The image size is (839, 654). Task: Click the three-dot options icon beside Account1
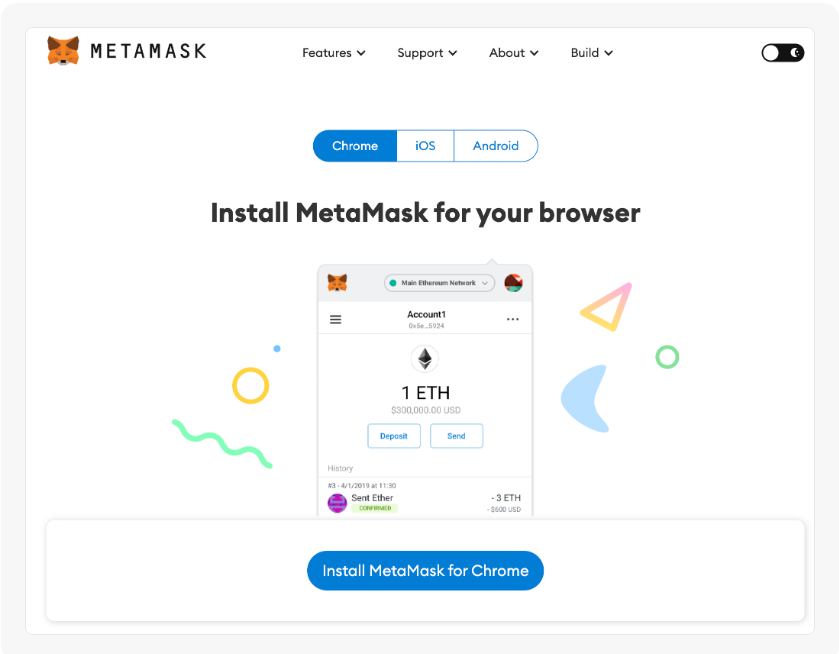(513, 319)
